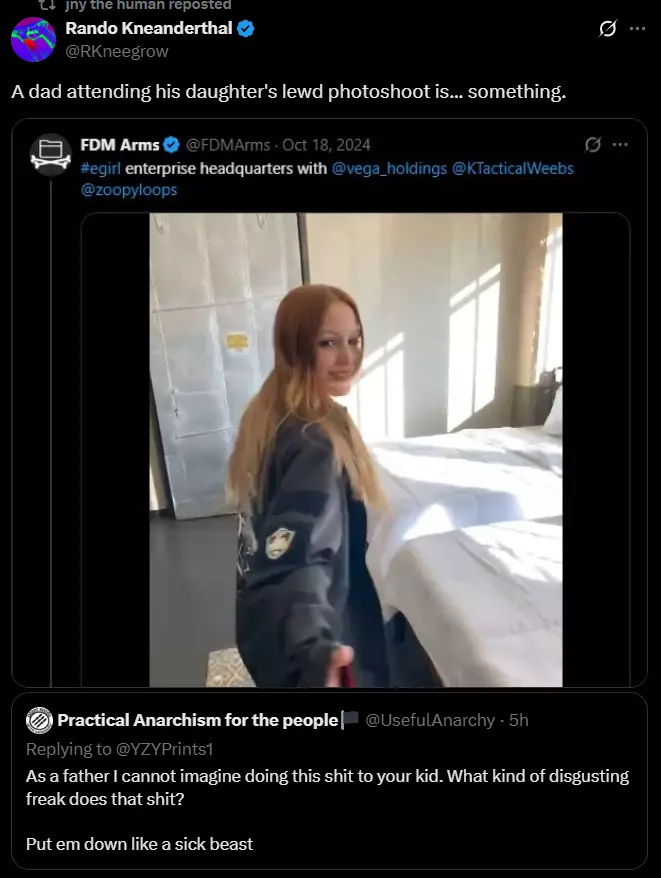This screenshot has height=878, width=661.
Task: Open the @KTacticalWeebs mention
Action: 513,169
